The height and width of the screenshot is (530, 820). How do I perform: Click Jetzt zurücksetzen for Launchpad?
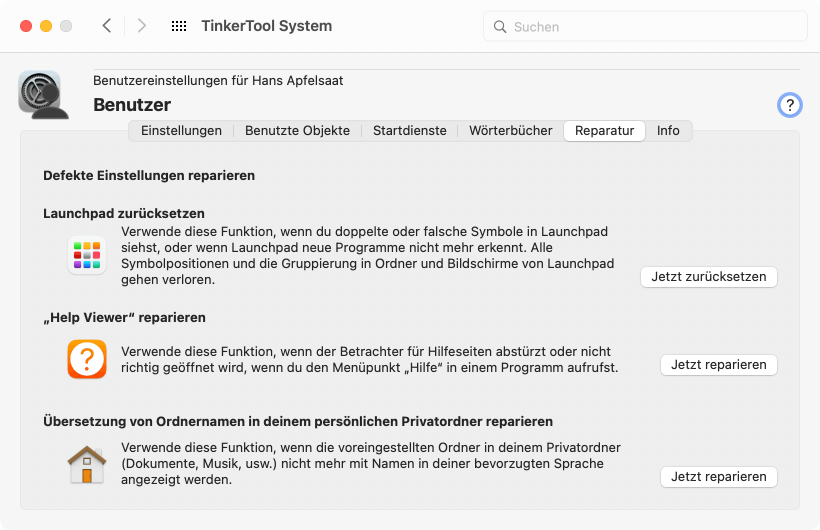pos(709,277)
